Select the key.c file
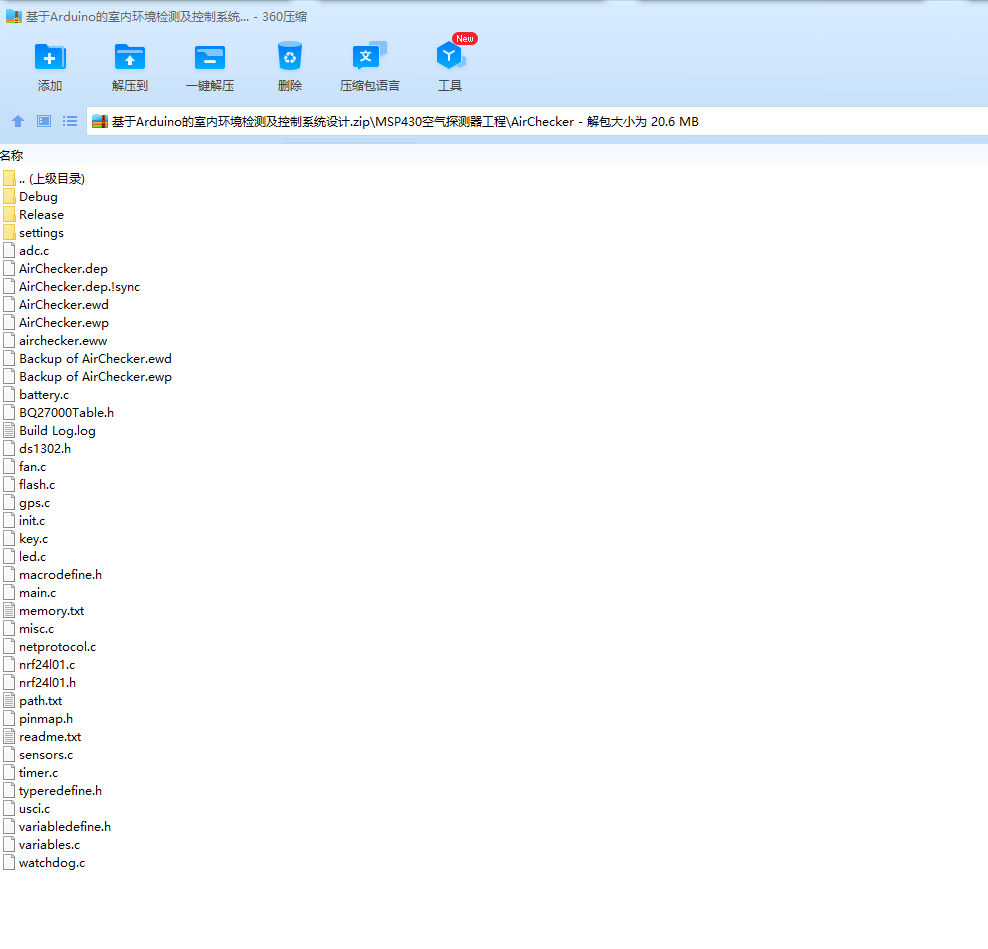Viewport: 988px width, 949px height. pos(26,539)
